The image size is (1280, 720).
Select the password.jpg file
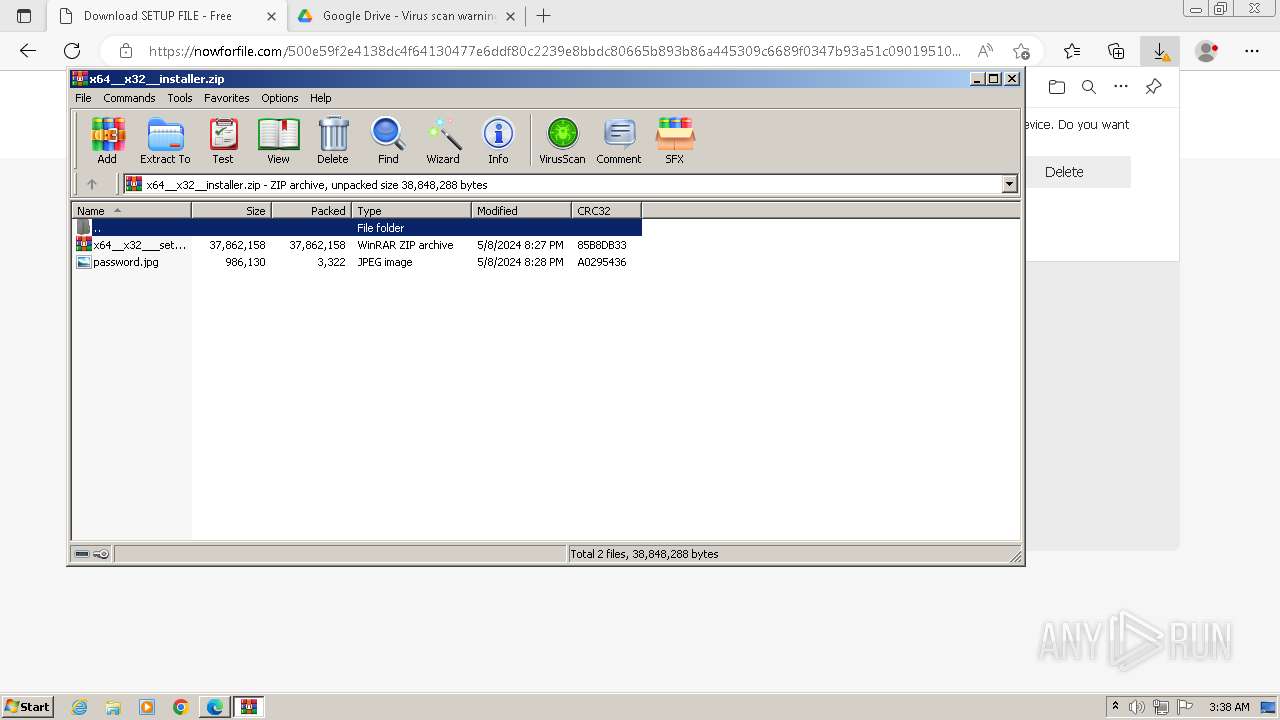point(118,262)
